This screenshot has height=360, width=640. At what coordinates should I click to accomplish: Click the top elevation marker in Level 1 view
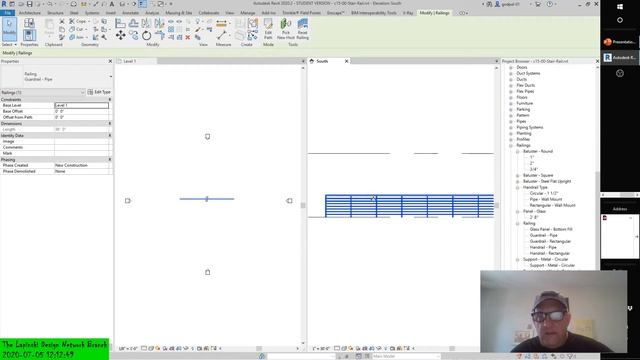[207, 137]
